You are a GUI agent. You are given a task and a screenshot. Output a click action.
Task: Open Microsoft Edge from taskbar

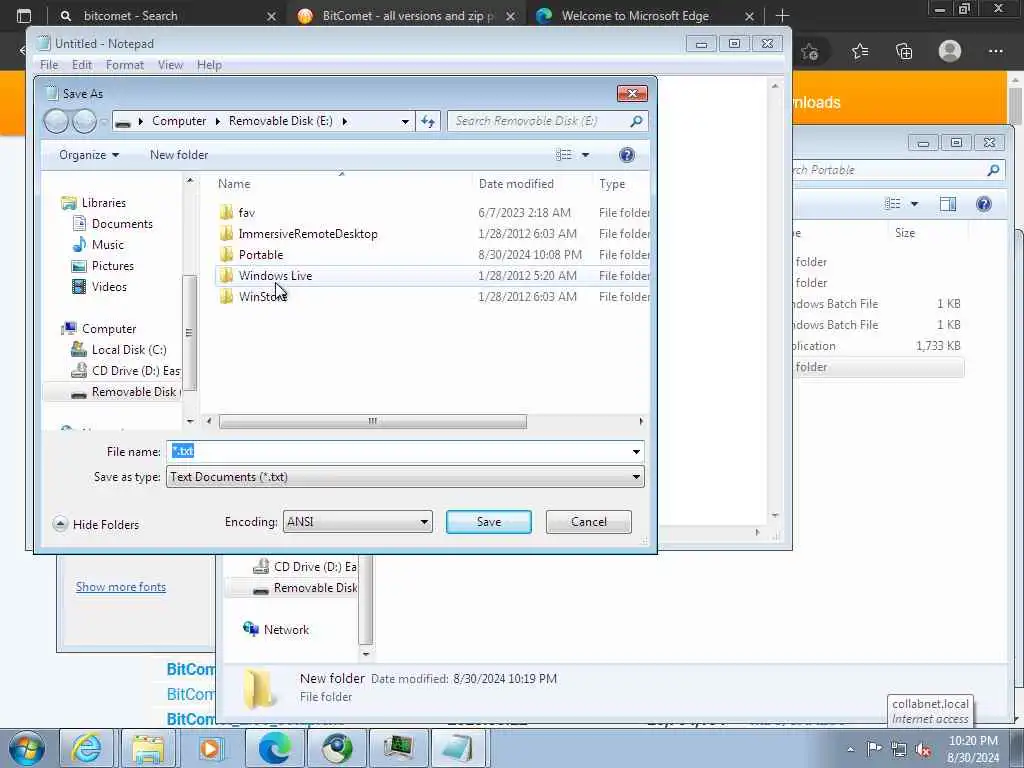[274, 748]
